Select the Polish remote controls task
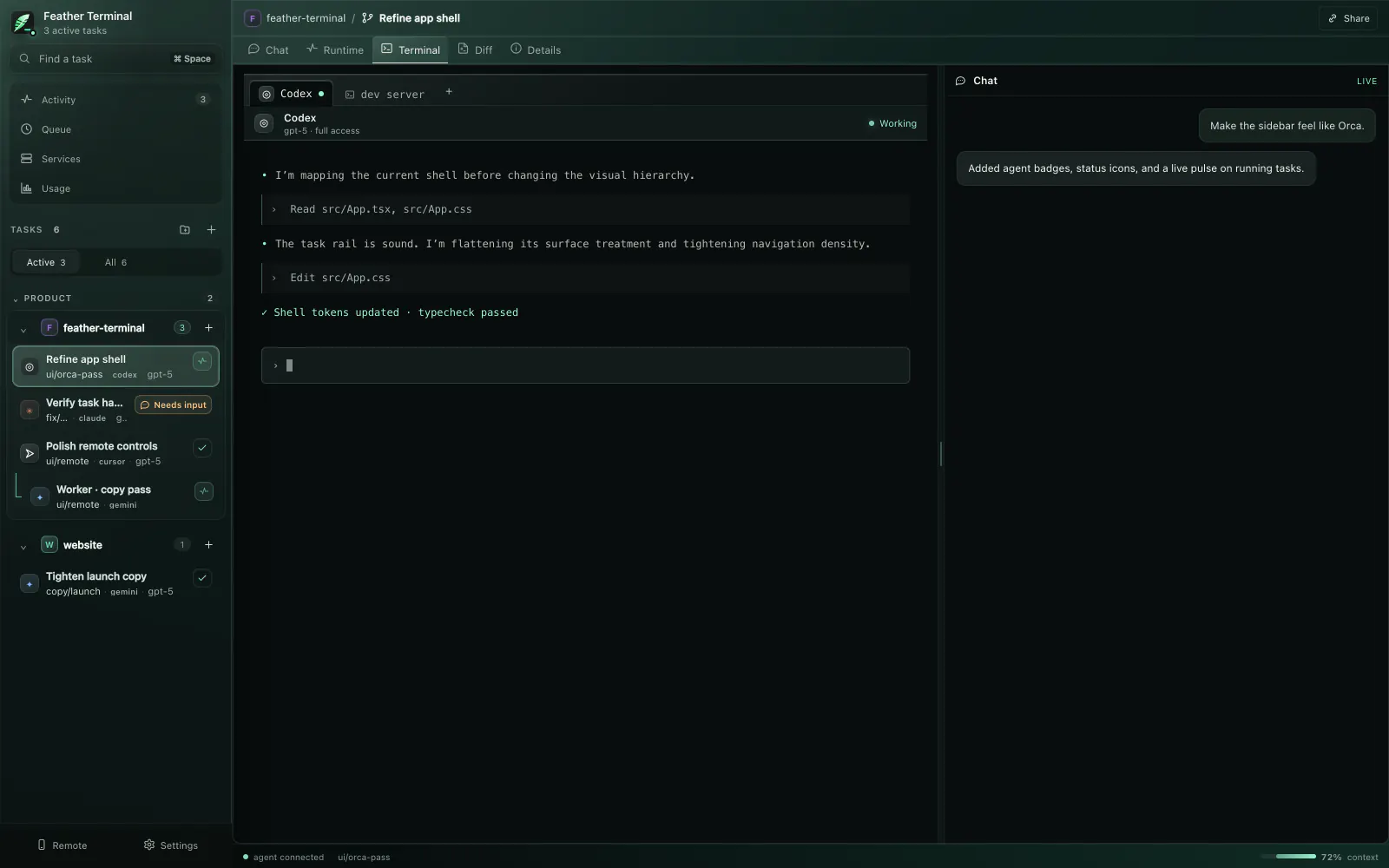1389x868 pixels. [x=115, y=453]
